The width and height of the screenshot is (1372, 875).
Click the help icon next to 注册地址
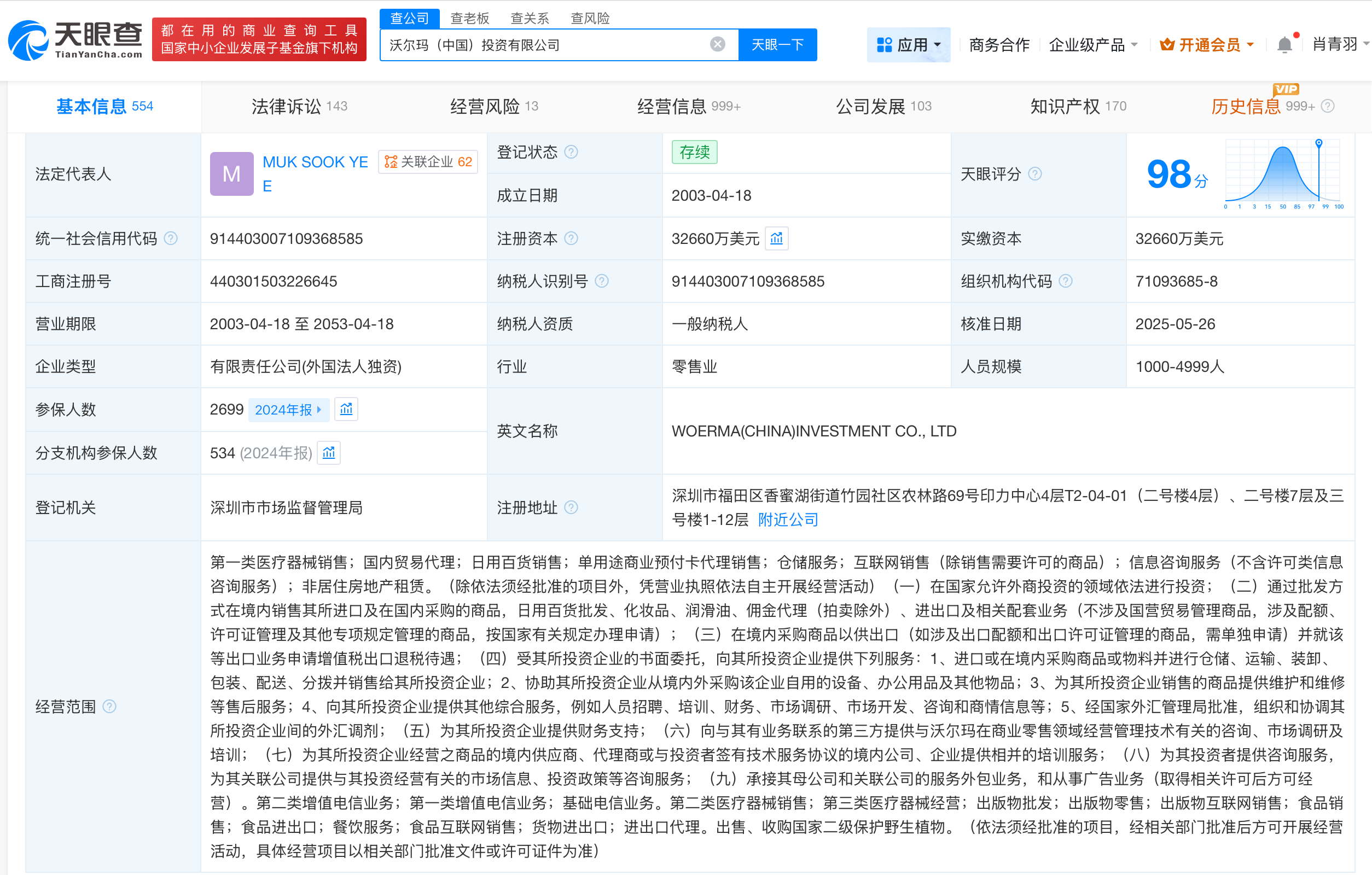[572, 507]
